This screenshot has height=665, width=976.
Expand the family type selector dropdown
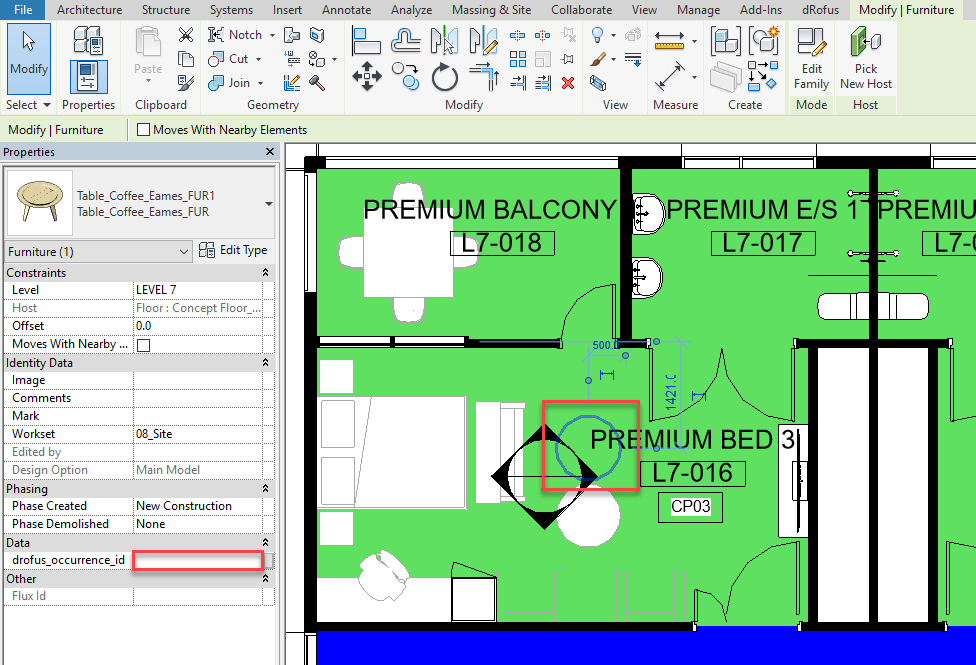(x=268, y=203)
